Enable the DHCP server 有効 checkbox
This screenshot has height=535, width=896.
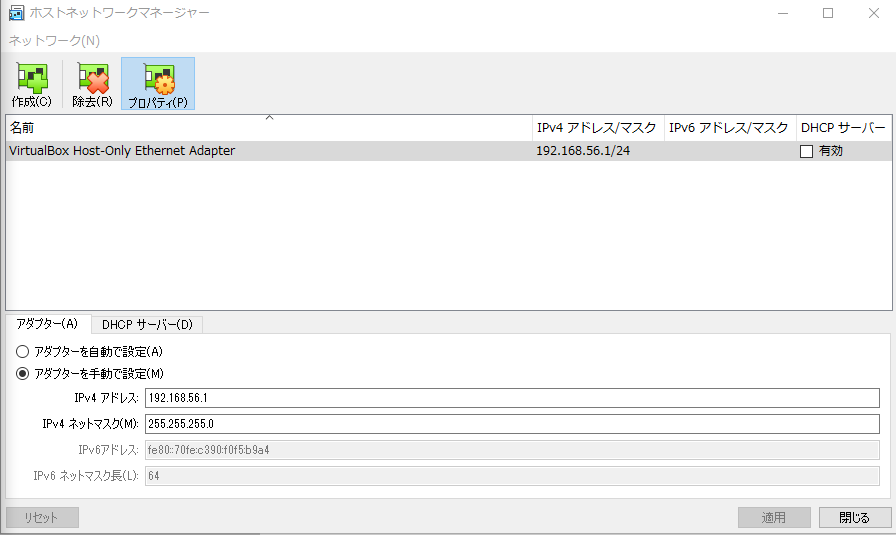[x=806, y=151]
